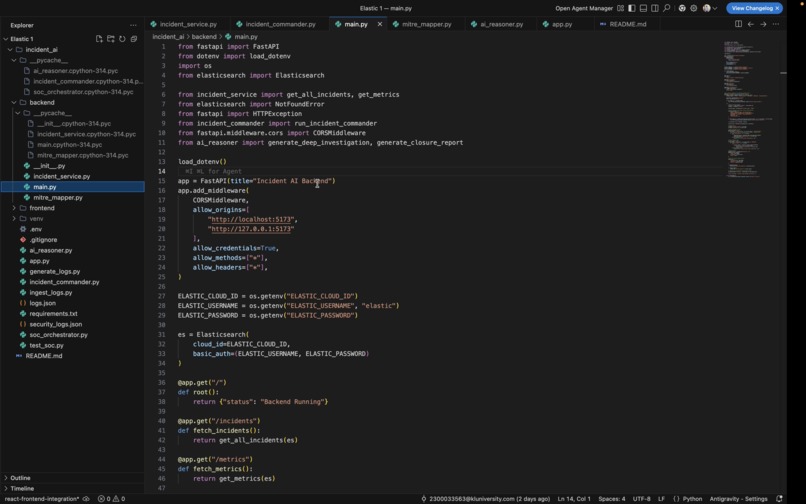Open security_logs.json in Explorer
This screenshot has width=806, height=504.
pyautogui.click(x=56, y=324)
